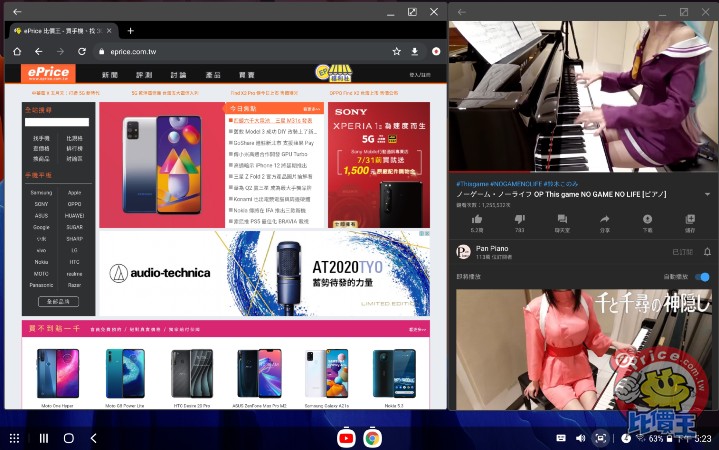This screenshot has width=719, height=450.
Task: Open a new Chrome tab with plus
Action: [x=131, y=31]
